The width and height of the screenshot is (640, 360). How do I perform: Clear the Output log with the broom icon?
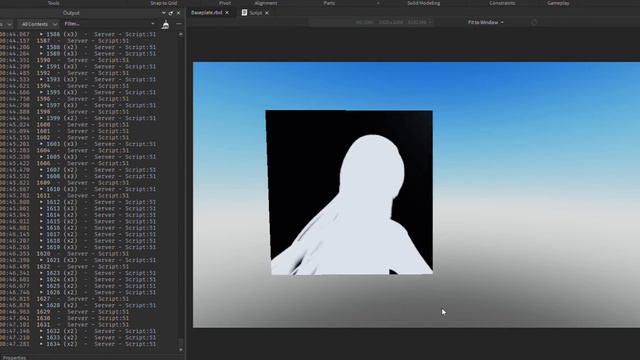coord(165,25)
